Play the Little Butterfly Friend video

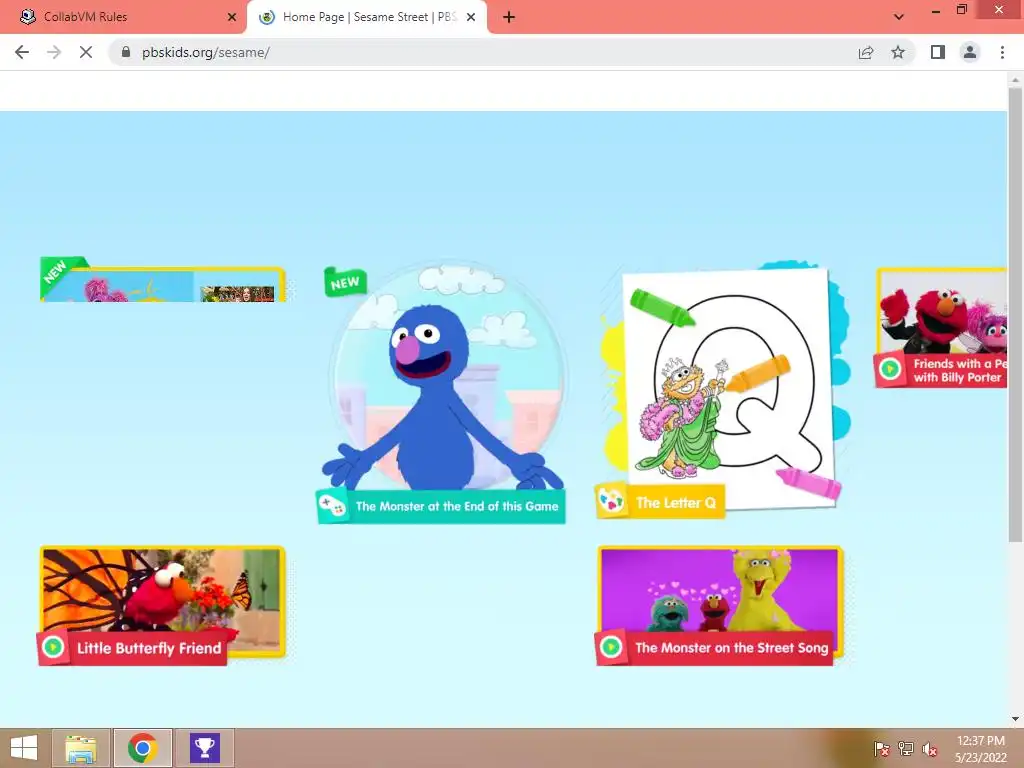click(x=53, y=647)
